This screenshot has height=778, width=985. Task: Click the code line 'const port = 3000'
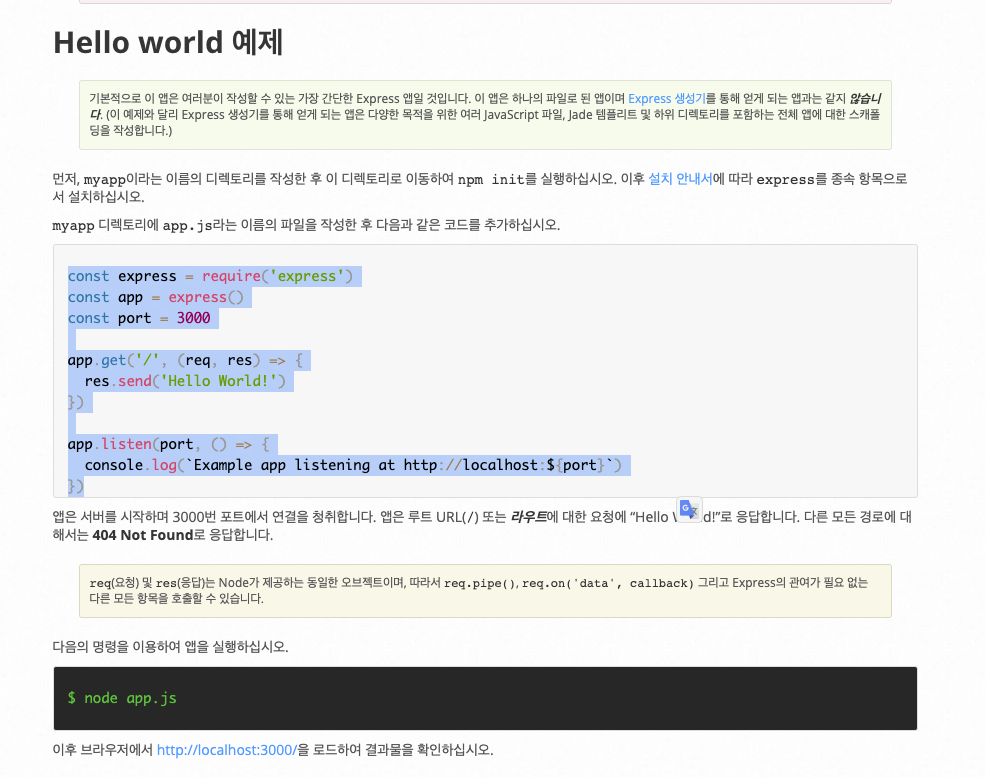(139, 318)
